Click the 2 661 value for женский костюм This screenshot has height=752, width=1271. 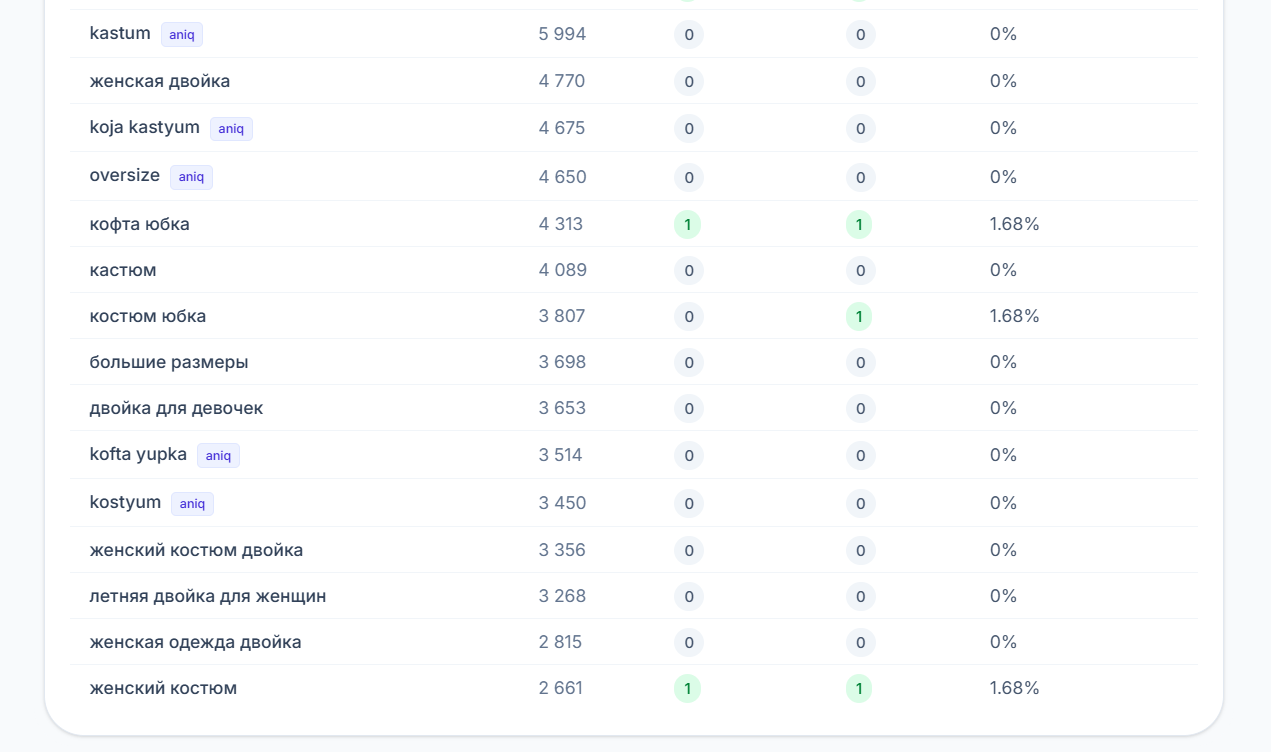coord(561,688)
